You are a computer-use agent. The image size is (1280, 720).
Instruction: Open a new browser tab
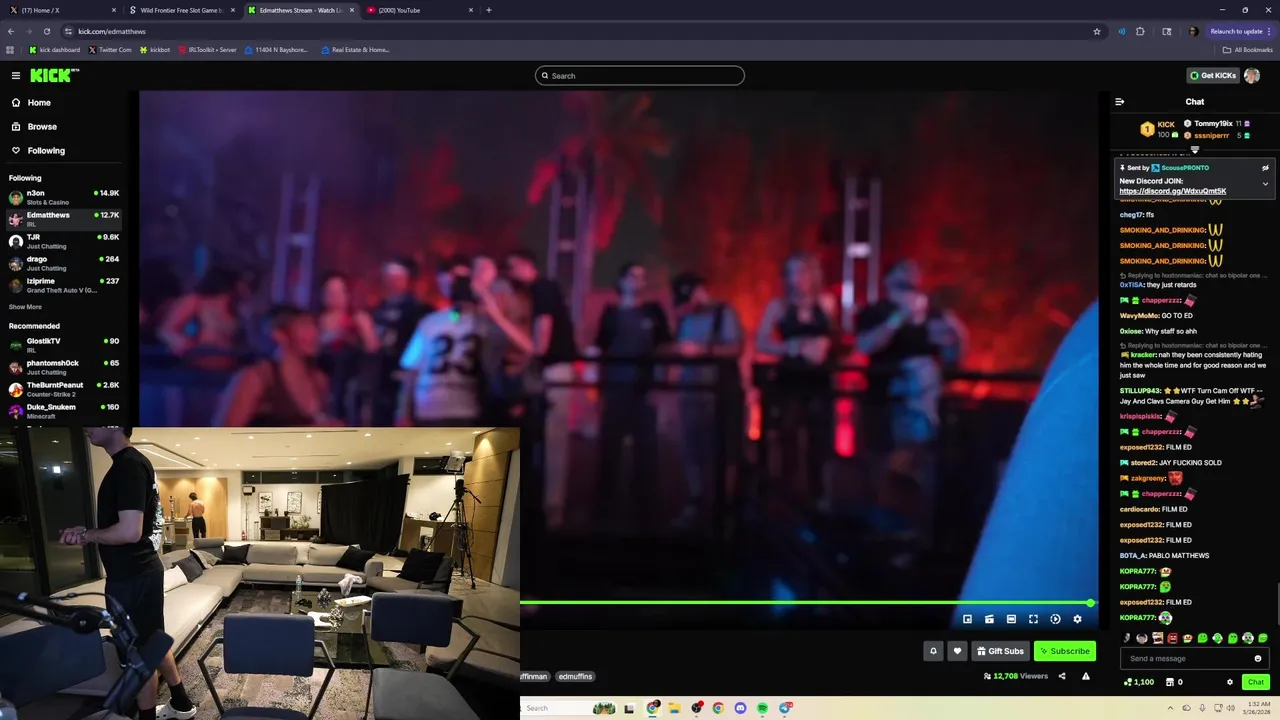tap(488, 10)
